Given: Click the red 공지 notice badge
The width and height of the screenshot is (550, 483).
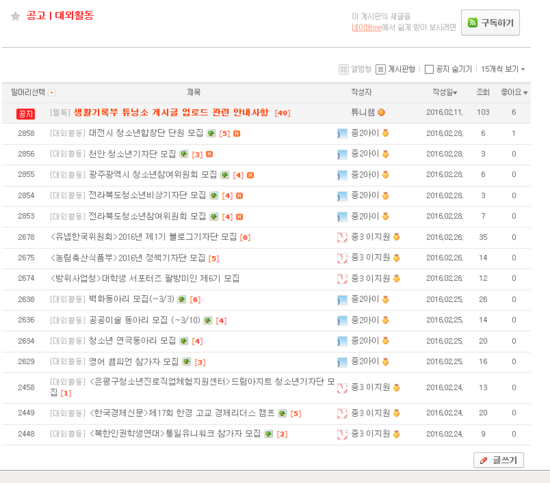Looking at the screenshot, I should pyautogui.click(x=26, y=114).
